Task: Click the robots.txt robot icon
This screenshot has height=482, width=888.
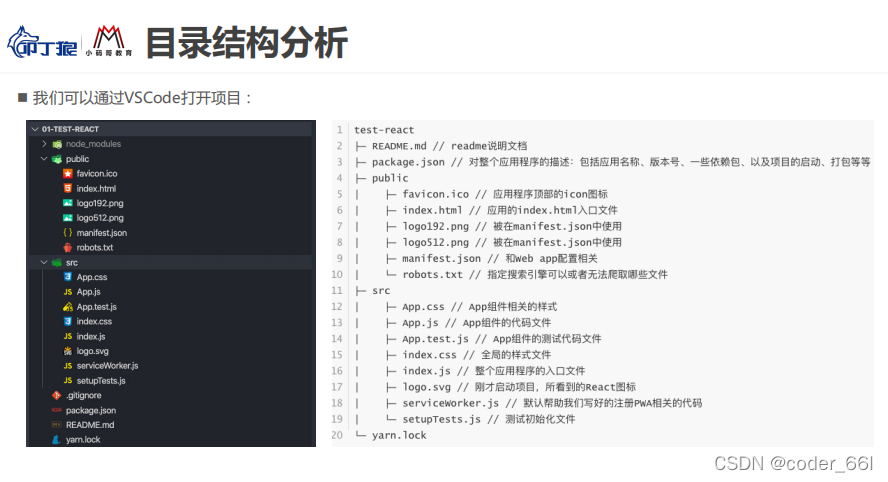Action: coord(68,247)
